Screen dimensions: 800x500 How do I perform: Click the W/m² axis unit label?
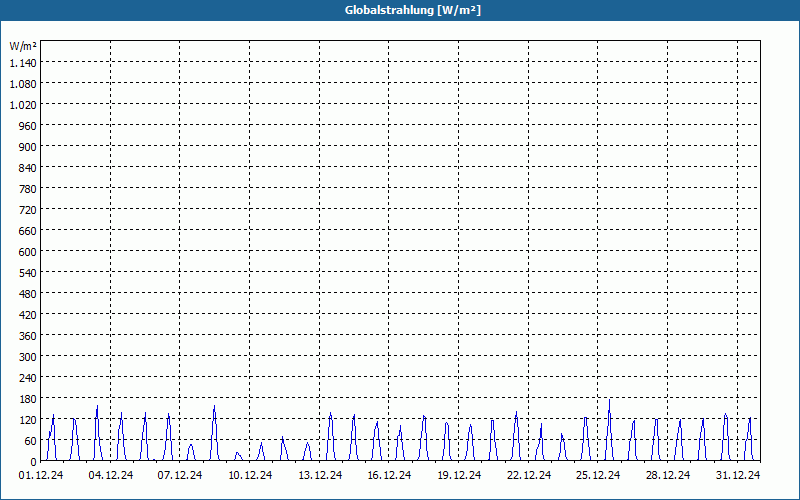pos(23,46)
